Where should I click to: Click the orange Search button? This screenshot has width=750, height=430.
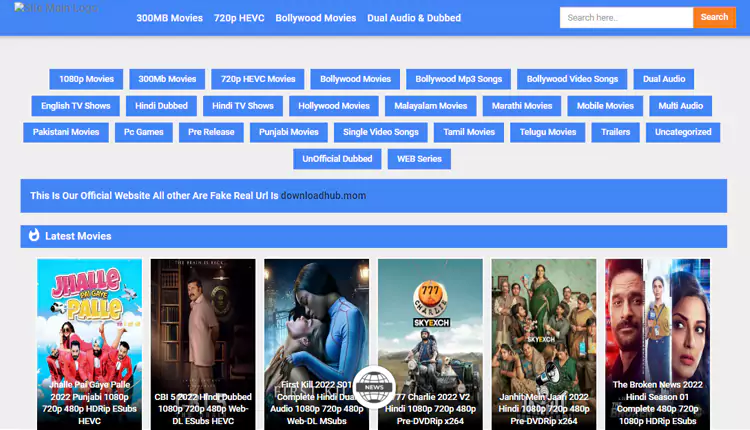(714, 17)
